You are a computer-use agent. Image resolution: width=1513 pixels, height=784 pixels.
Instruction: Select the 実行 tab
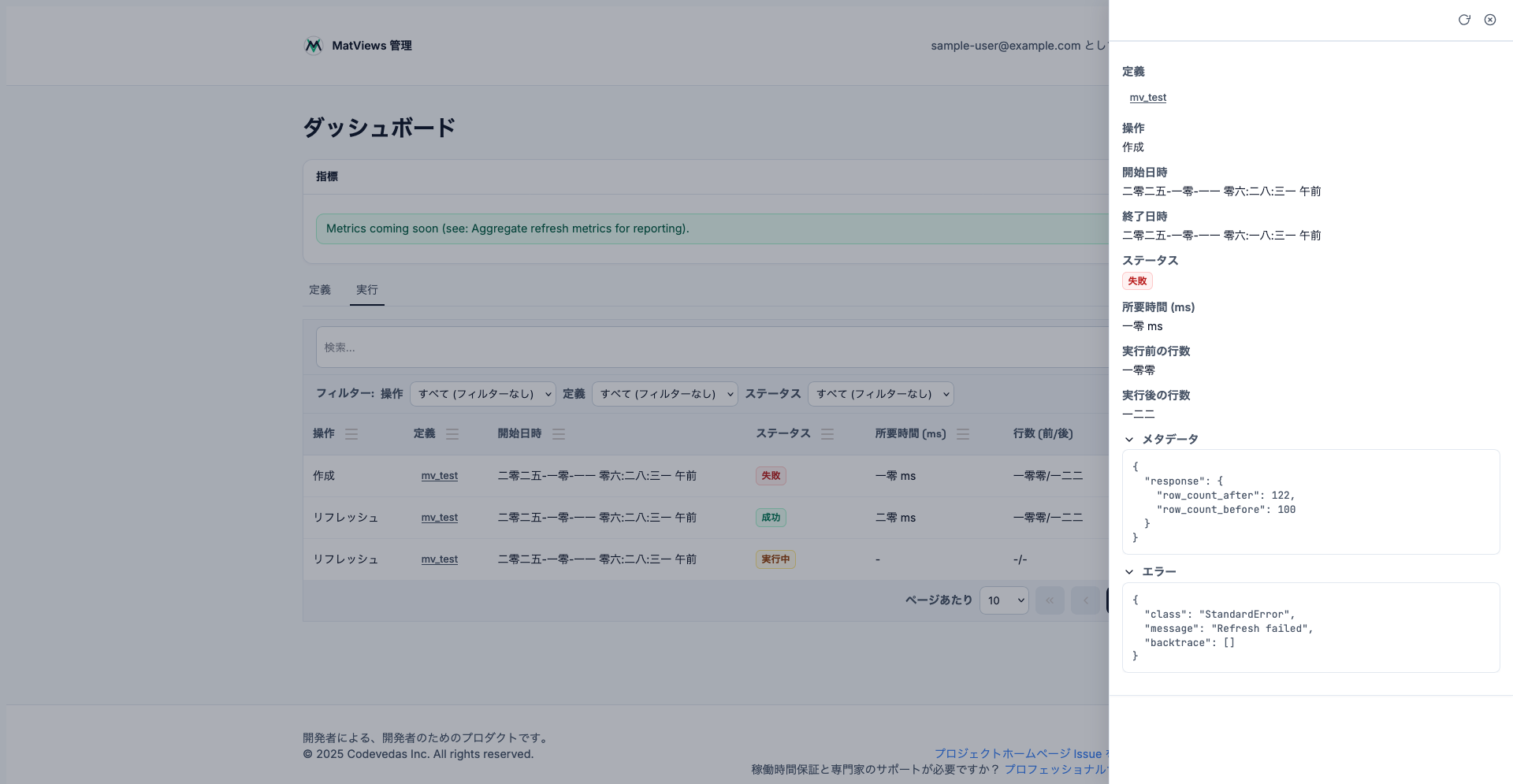366,290
